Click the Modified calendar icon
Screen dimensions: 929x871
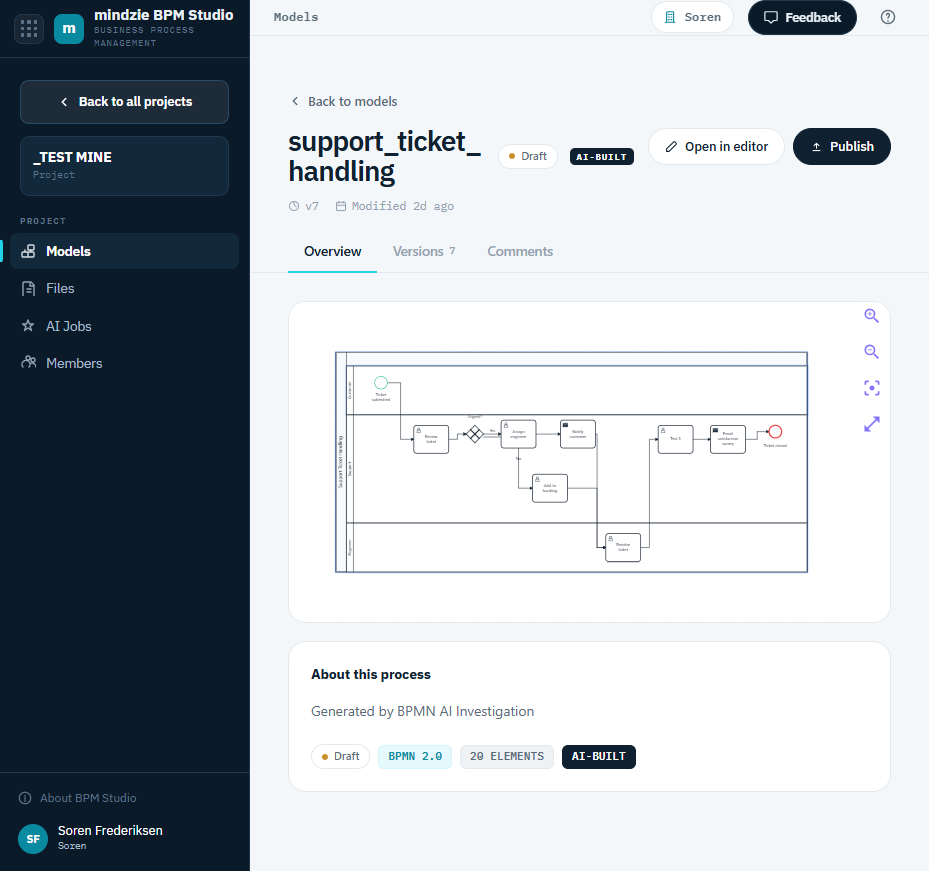[341, 206]
